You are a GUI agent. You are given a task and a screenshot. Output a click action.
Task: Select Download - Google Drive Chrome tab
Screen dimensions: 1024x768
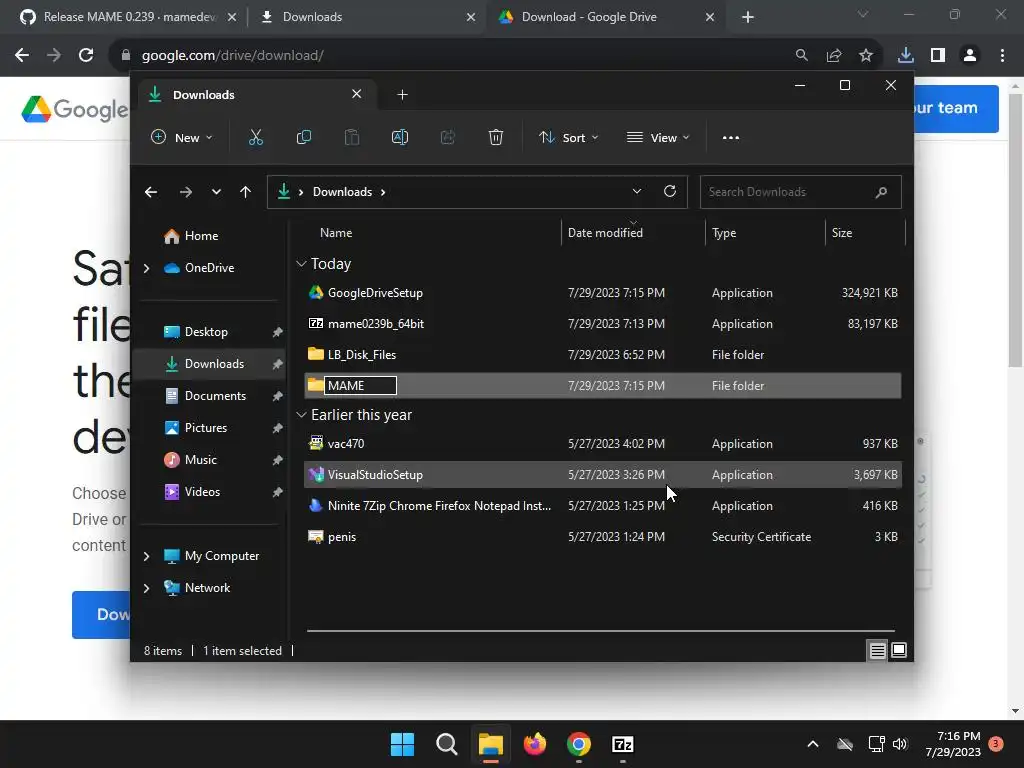point(607,17)
